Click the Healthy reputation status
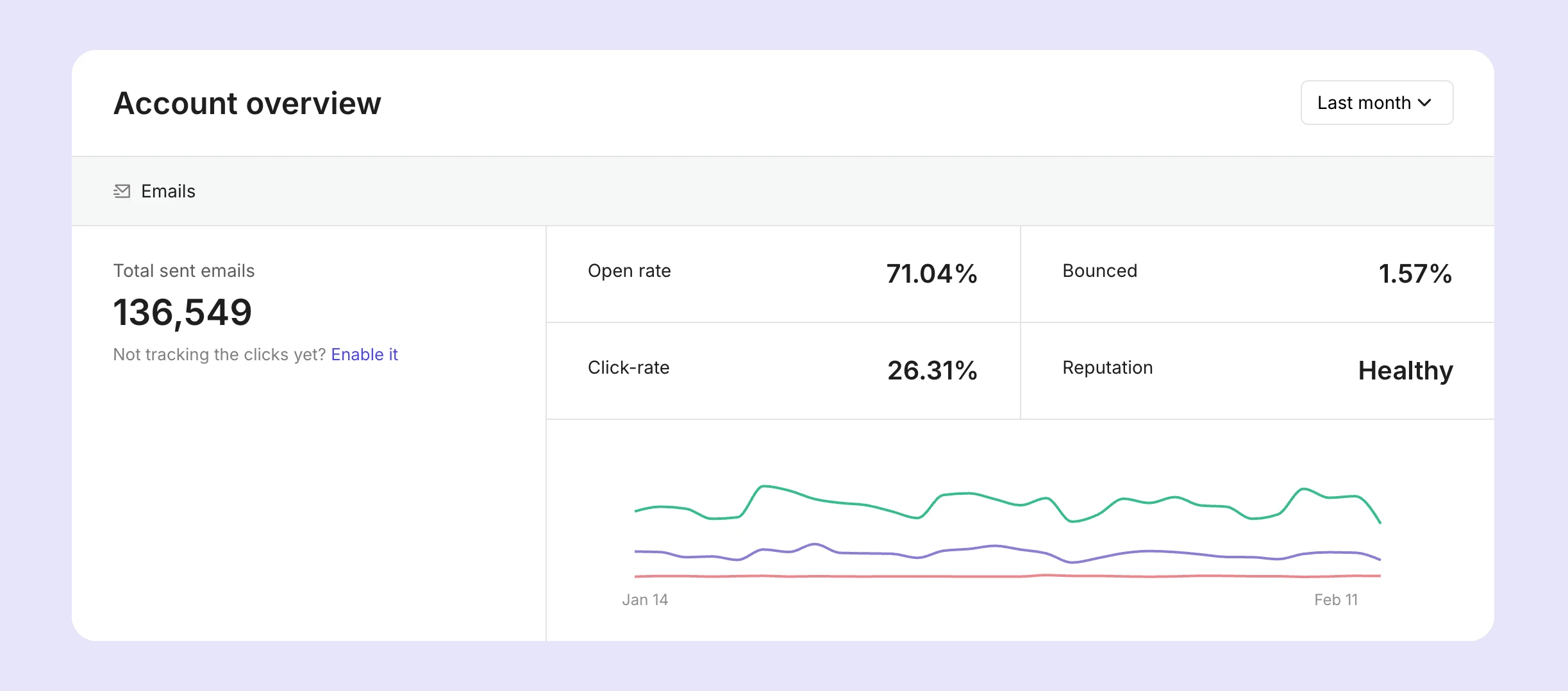1568x691 pixels. [1406, 370]
